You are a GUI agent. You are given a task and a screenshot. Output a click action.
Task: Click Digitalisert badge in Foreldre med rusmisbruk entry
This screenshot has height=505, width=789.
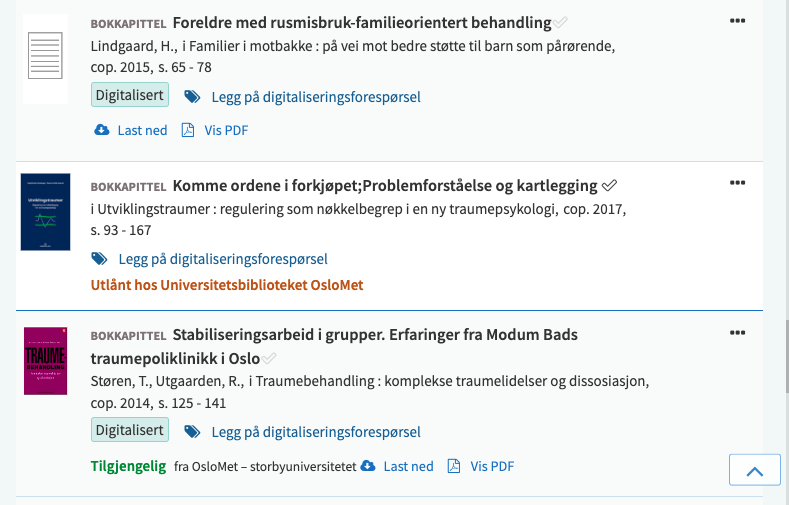130,96
